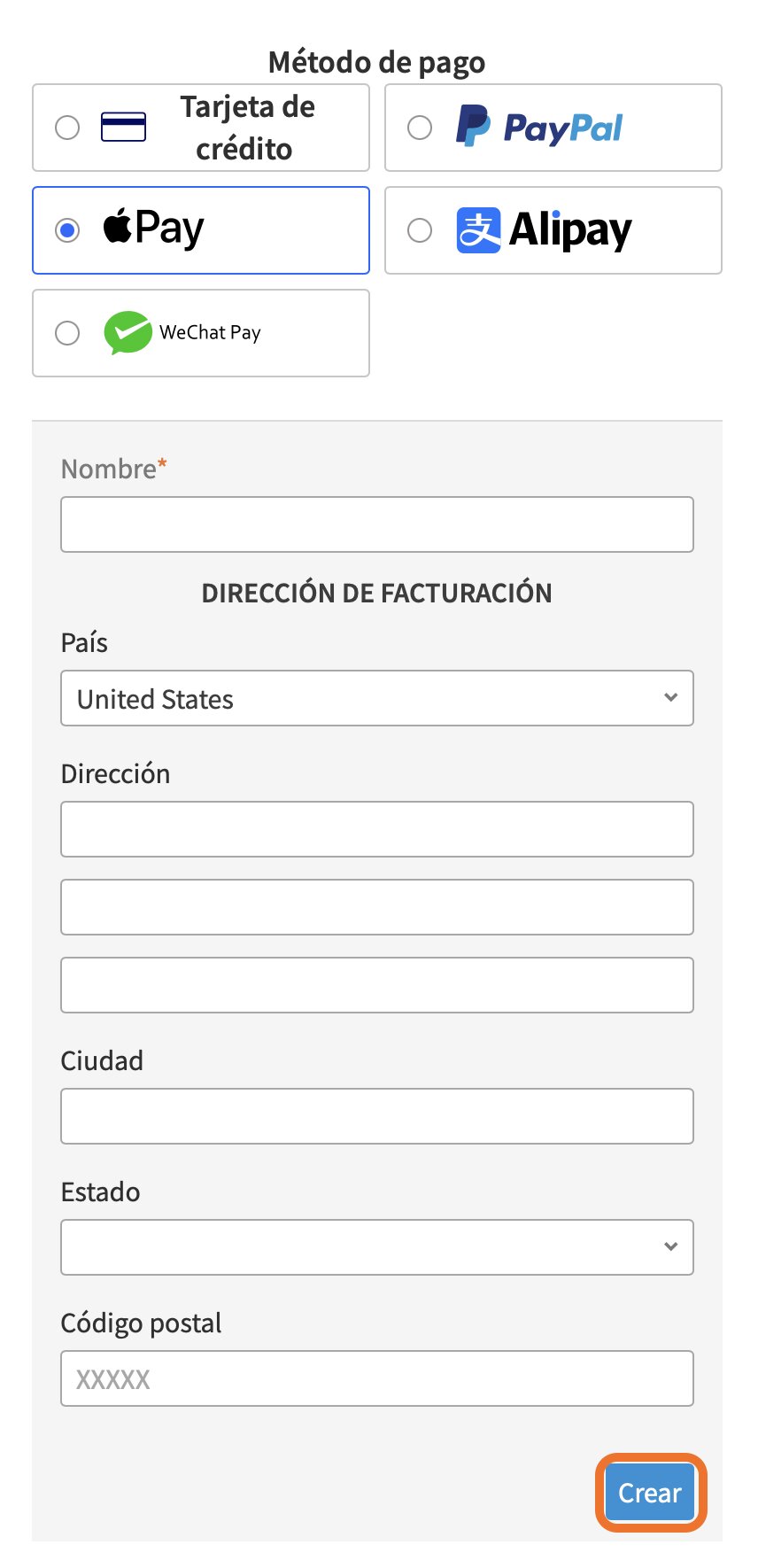758x1568 pixels.
Task: Click the Código postal field
Action: (377, 1378)
